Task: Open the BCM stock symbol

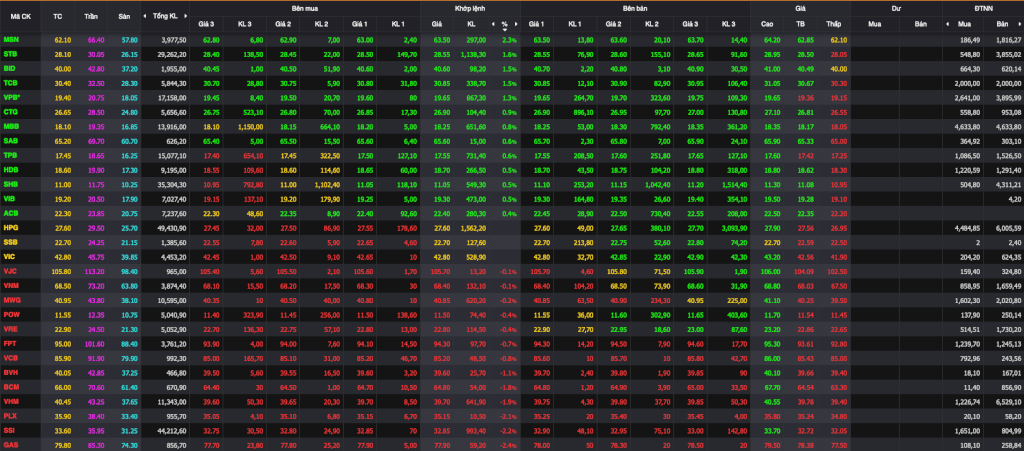Action: 10,386
